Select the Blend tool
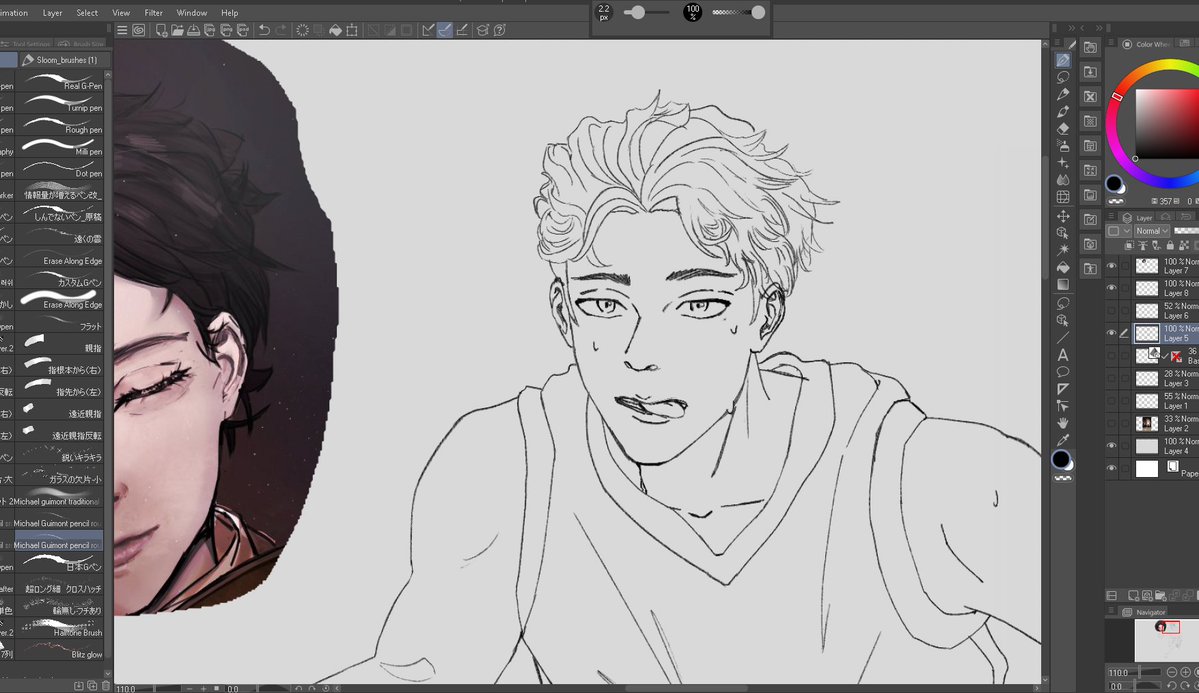Viewport: 1199px width, 693px height. tap(1063, 179)
